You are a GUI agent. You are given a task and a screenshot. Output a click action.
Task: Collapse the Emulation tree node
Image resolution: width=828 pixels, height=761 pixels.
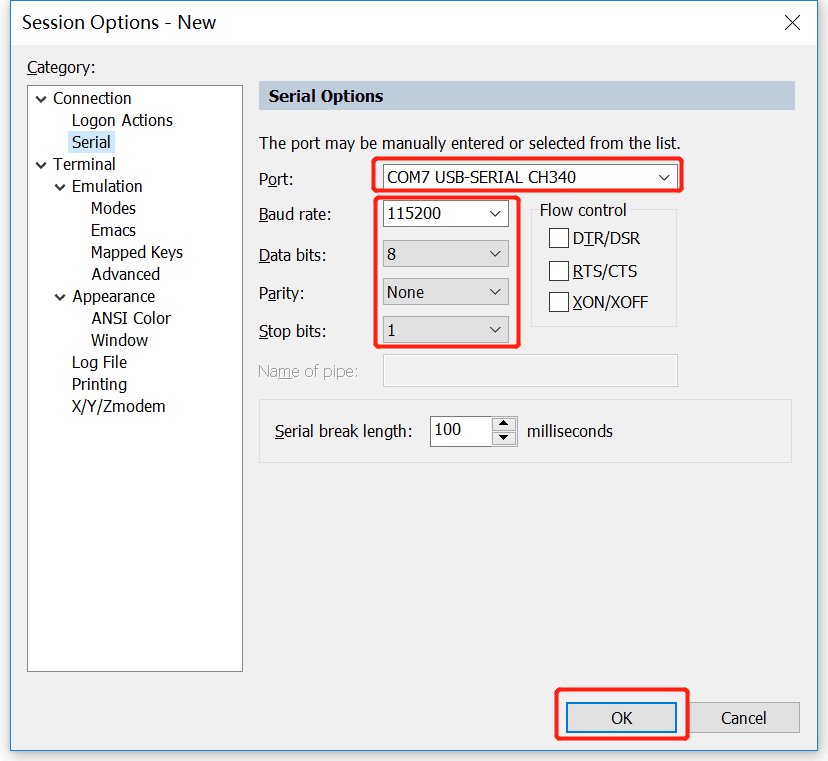click(60, 186)
